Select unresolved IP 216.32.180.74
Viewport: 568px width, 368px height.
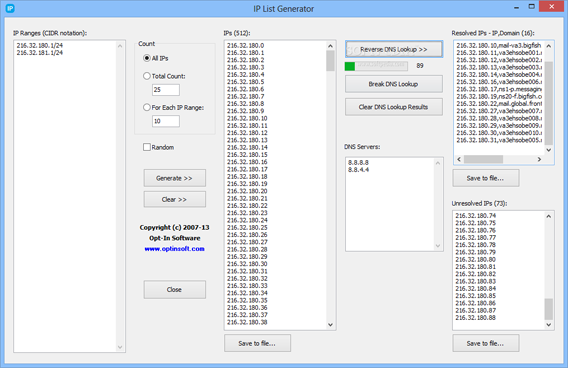[x=476, y=216]
